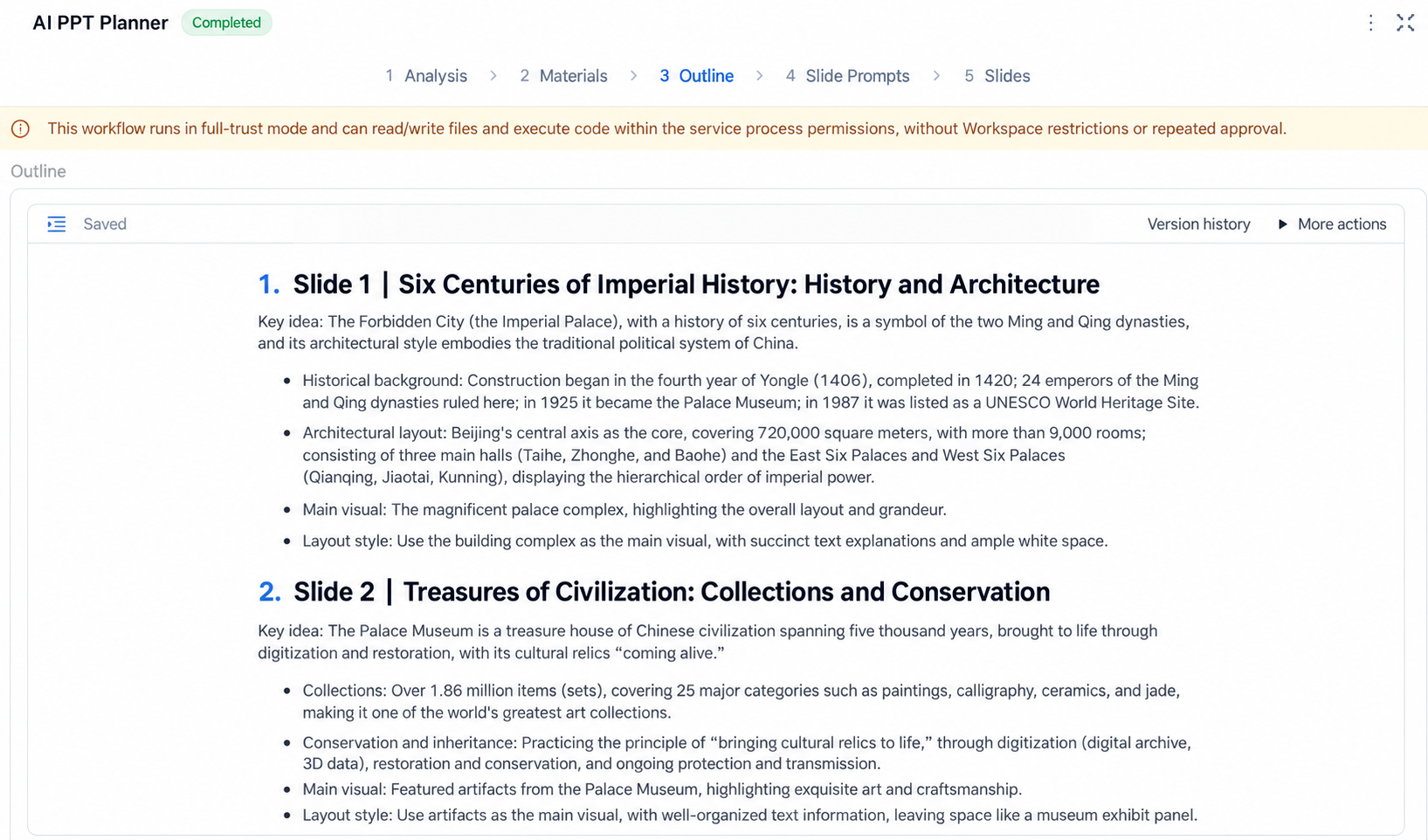Click the warning info circle icon
This screenshot has width=1428, height=840.
point(20,129)
